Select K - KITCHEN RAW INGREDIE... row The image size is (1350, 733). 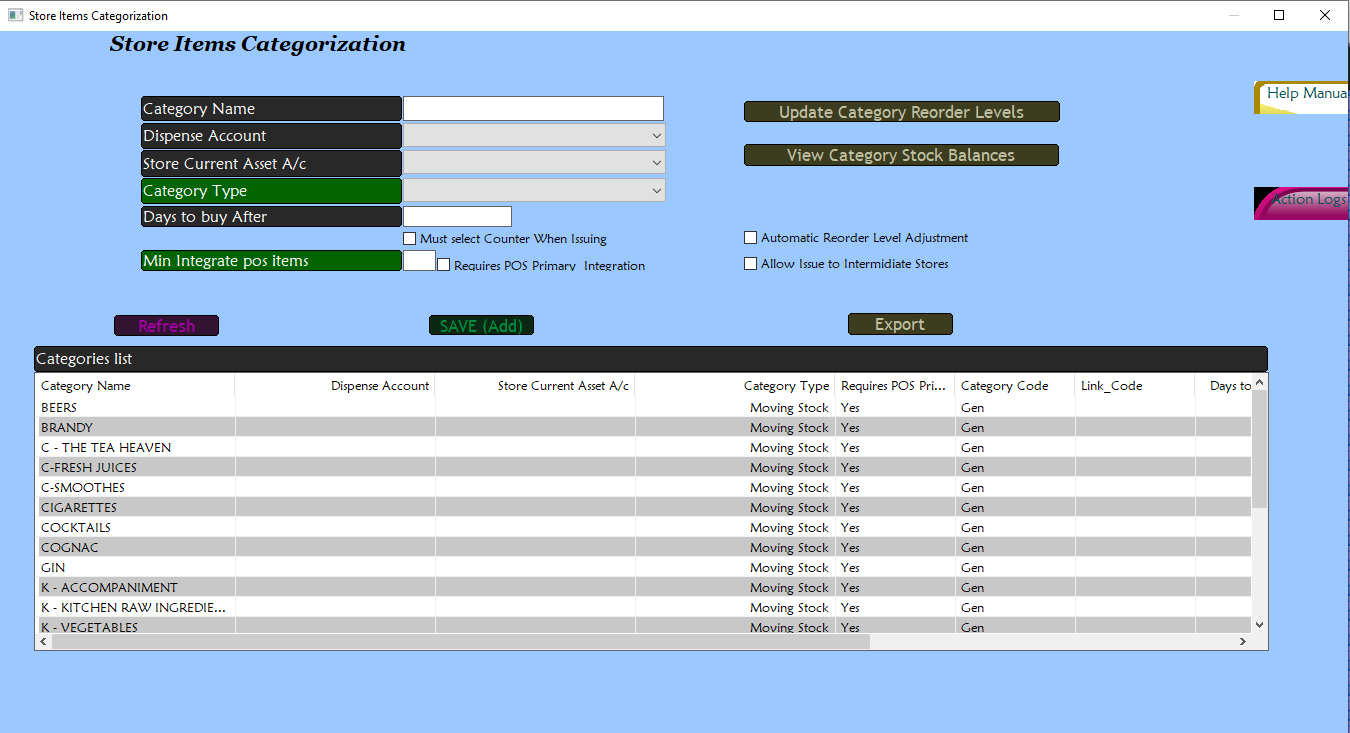point(643,608)
